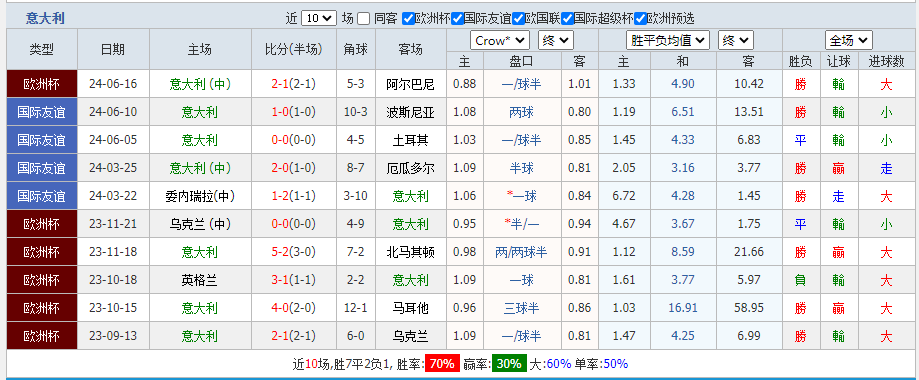919x380 pixels.
Task: Open 厄瓜多尔 away team link
Action: [x=410, y=168]
